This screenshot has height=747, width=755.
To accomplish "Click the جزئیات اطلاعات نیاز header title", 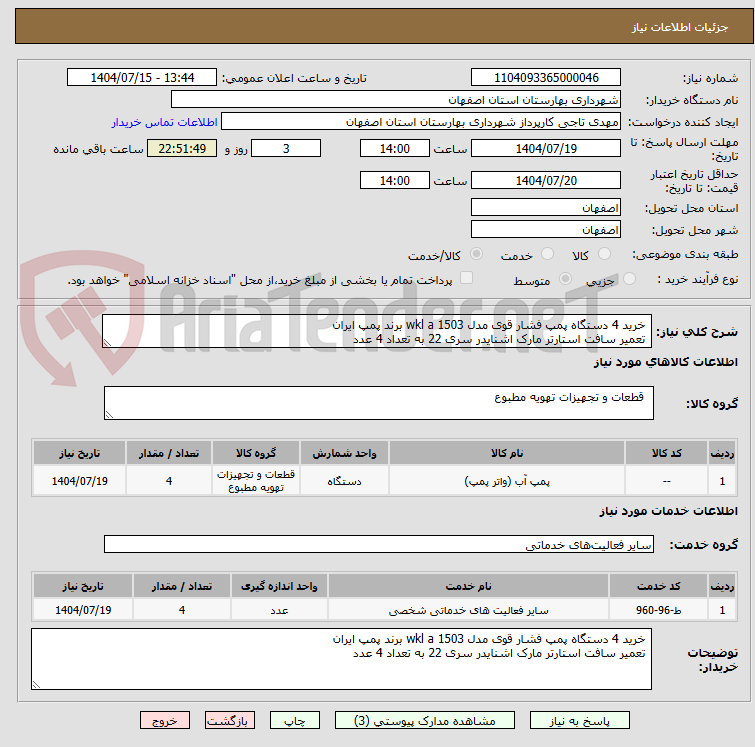I will tap(679, 27).
